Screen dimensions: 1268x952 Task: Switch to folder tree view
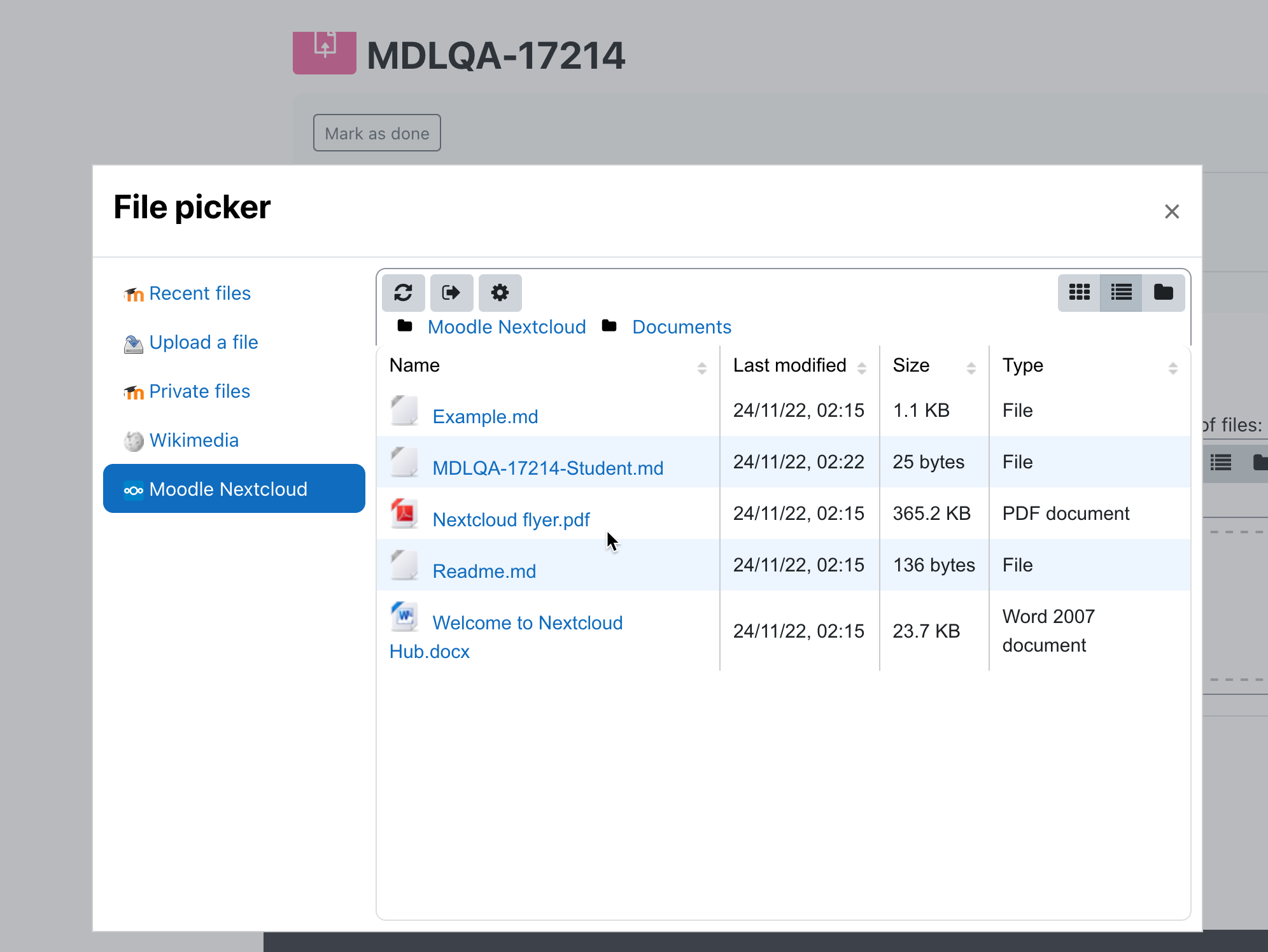click(1164, 293)
